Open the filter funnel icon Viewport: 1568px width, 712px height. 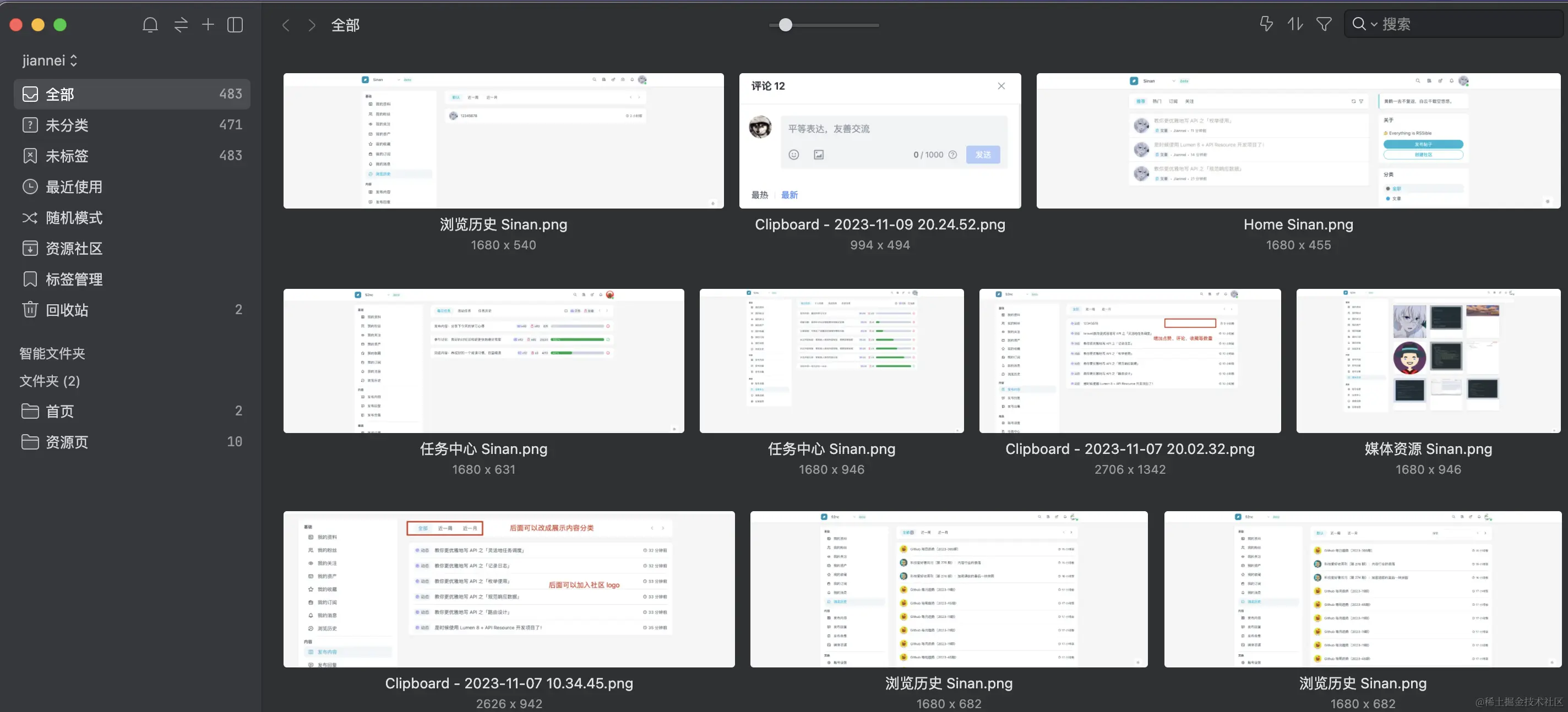coord(1324,24)
